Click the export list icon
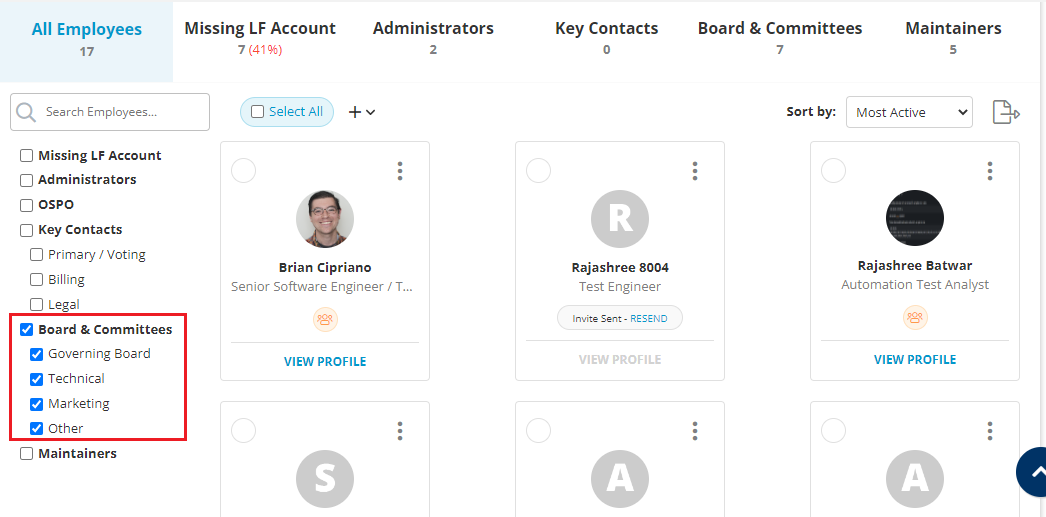Viewport: 1046px width, 517px height. coord(1005,112)
